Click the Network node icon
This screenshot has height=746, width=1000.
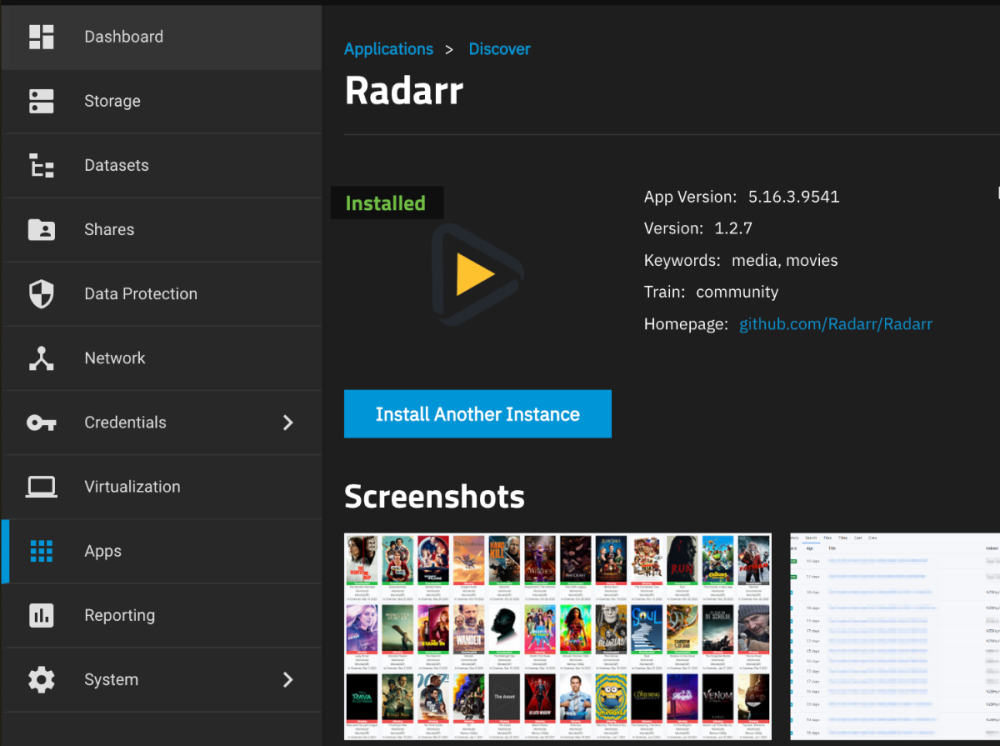coord(41,357)
